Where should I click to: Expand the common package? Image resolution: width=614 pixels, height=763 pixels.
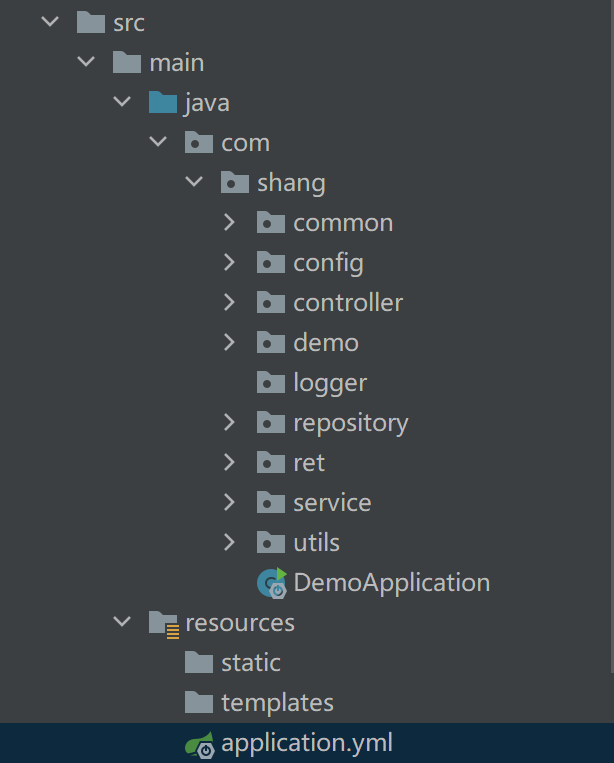coord(230,222)
